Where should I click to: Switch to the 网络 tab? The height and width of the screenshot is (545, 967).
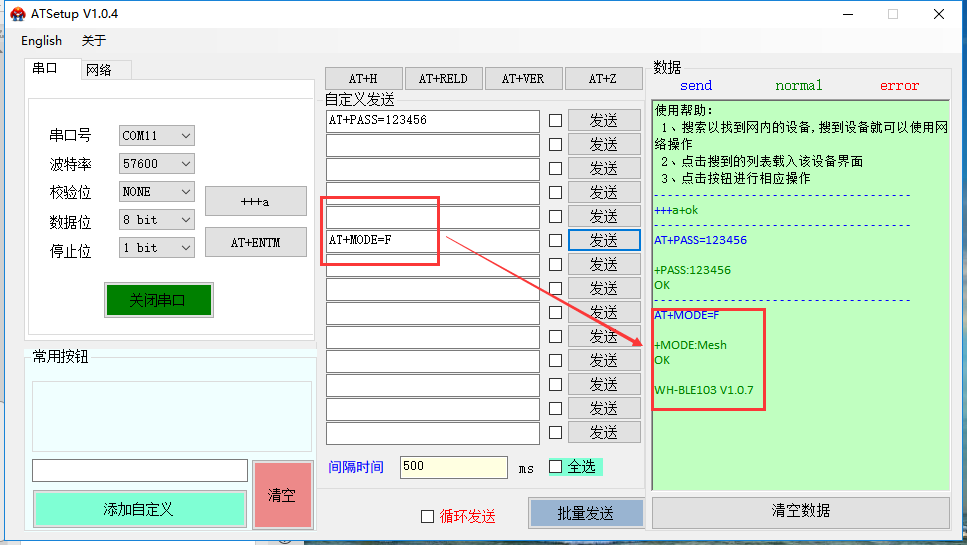[99, 70]
